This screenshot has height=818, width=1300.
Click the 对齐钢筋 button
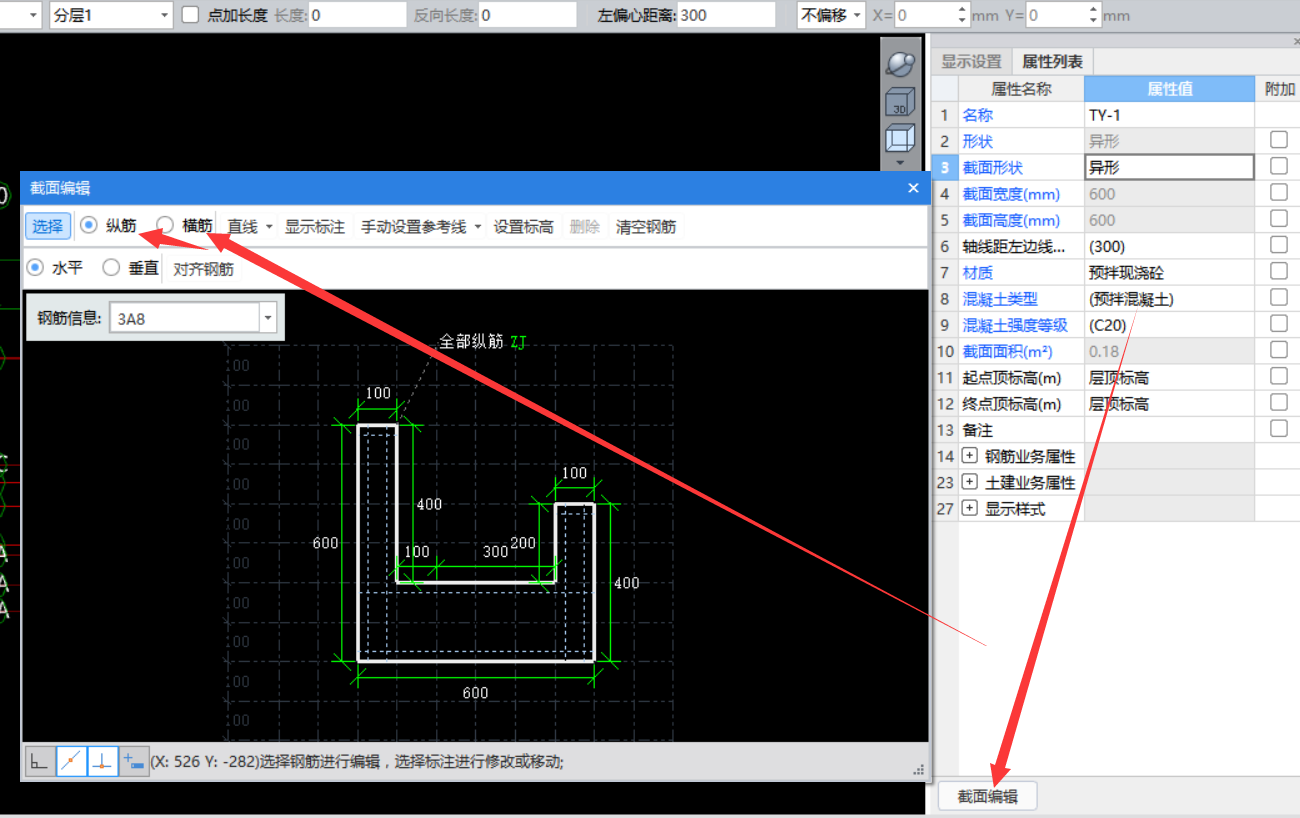click(204, 268)
